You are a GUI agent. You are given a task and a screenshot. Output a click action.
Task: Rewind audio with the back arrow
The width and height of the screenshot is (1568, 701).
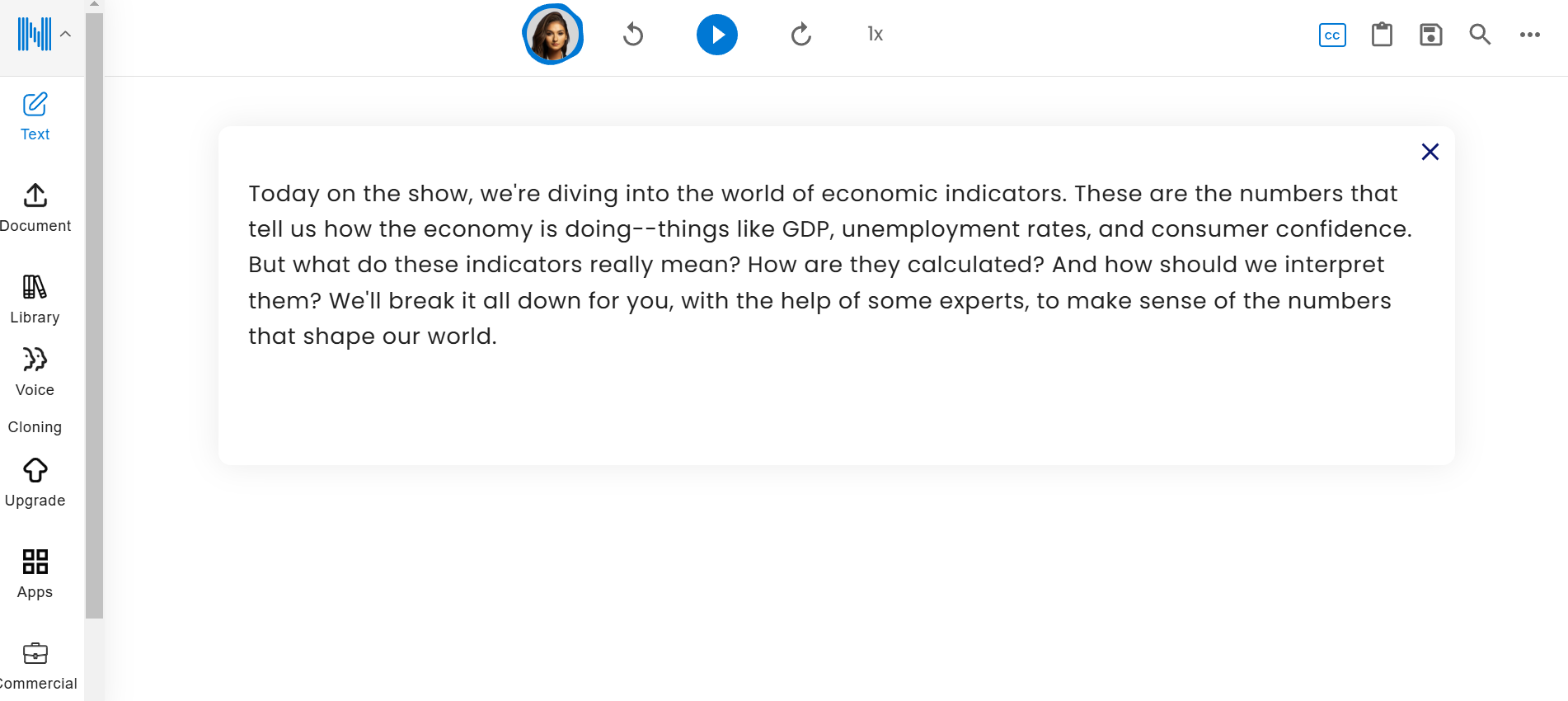pos(633,35)
